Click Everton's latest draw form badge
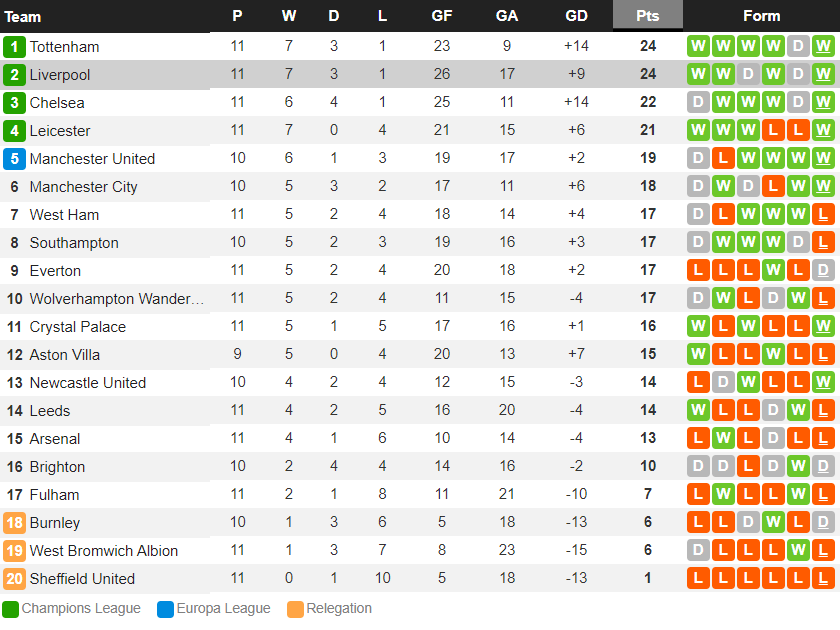Viewport: 840px width, 630px height. (823, 271)
